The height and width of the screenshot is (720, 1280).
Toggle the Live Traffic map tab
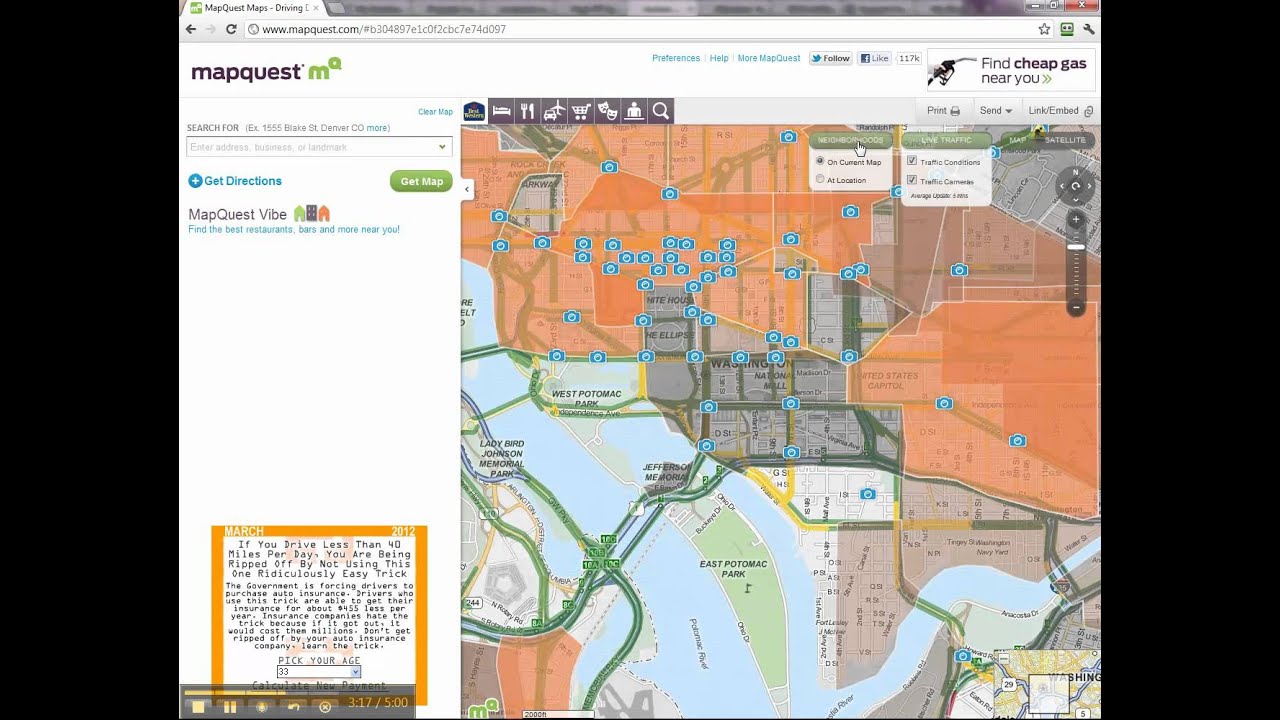[946, 140]
